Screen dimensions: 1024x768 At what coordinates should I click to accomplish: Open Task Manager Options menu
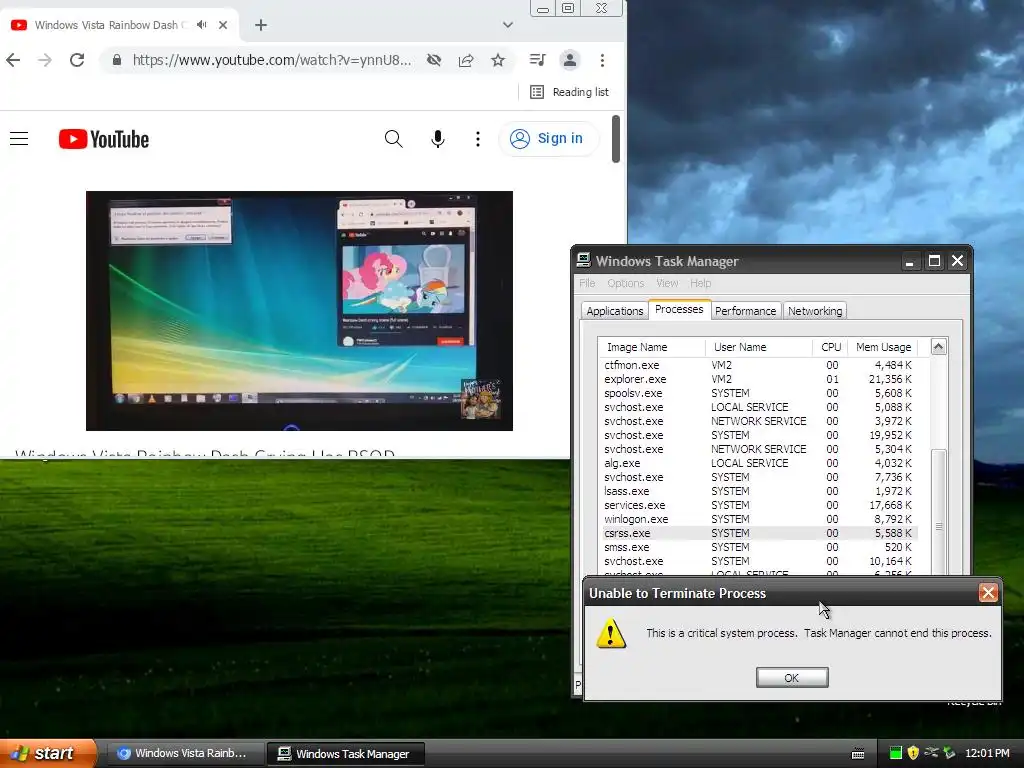click(626, 283)
